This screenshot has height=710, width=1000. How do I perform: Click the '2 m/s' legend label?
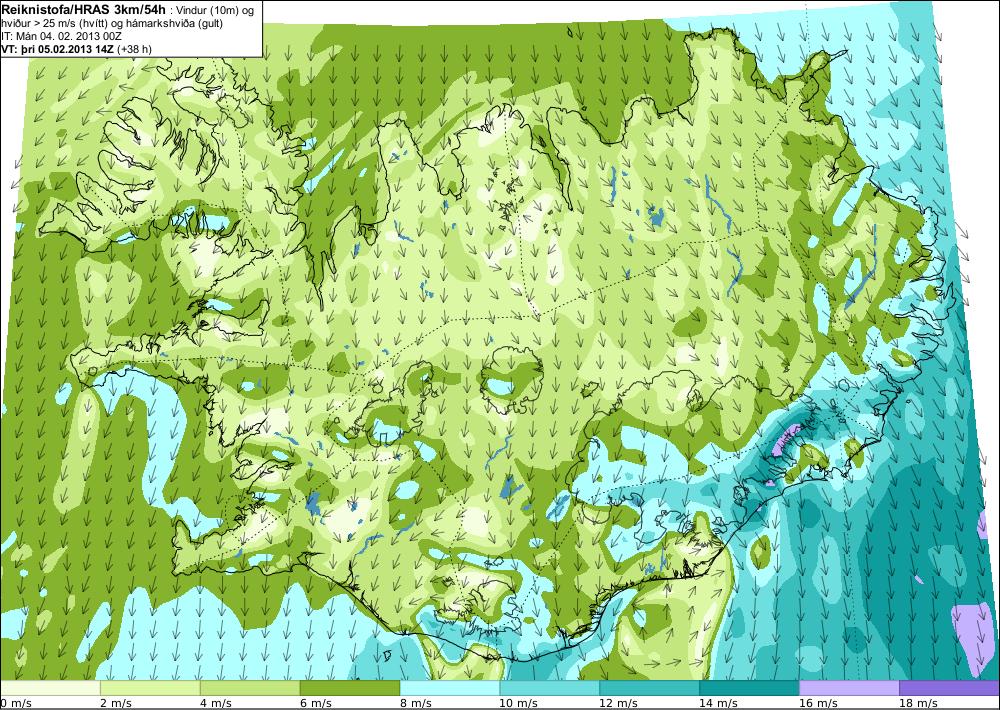click(116, 703)
